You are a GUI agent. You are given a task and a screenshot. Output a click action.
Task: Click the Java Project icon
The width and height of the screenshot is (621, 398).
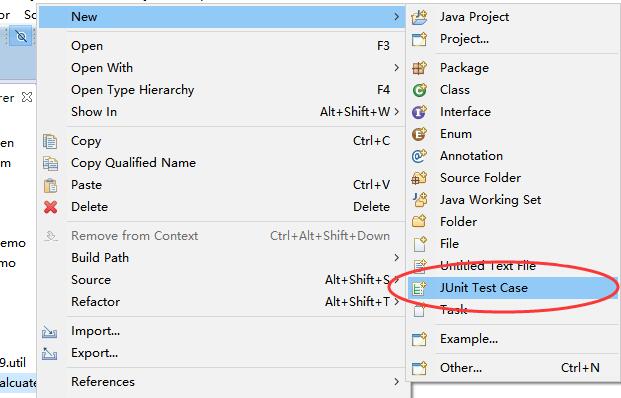tap(419, 17)
